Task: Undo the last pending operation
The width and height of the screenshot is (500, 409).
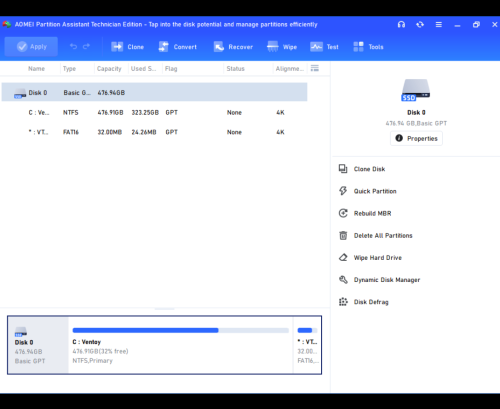Action: (73, 47)
